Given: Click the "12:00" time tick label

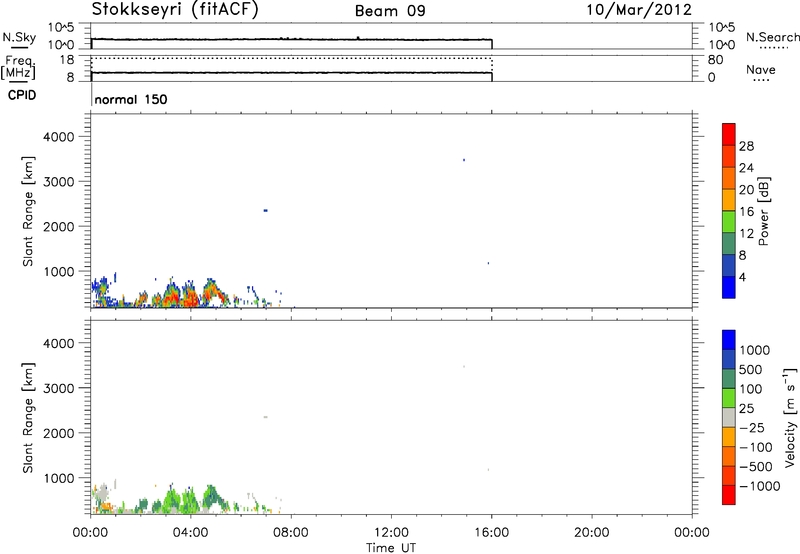Looking at the screenshot, I should click(x=391, y=533).
